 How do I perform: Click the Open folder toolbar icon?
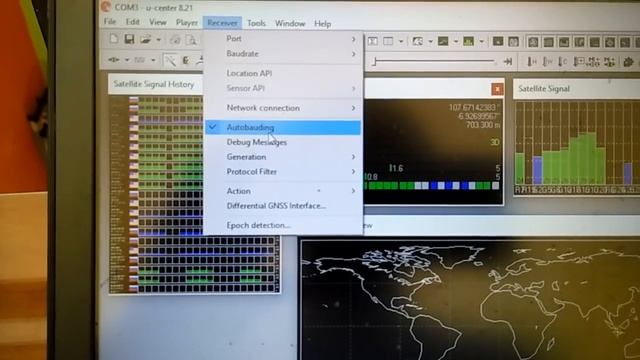[146, 39]
